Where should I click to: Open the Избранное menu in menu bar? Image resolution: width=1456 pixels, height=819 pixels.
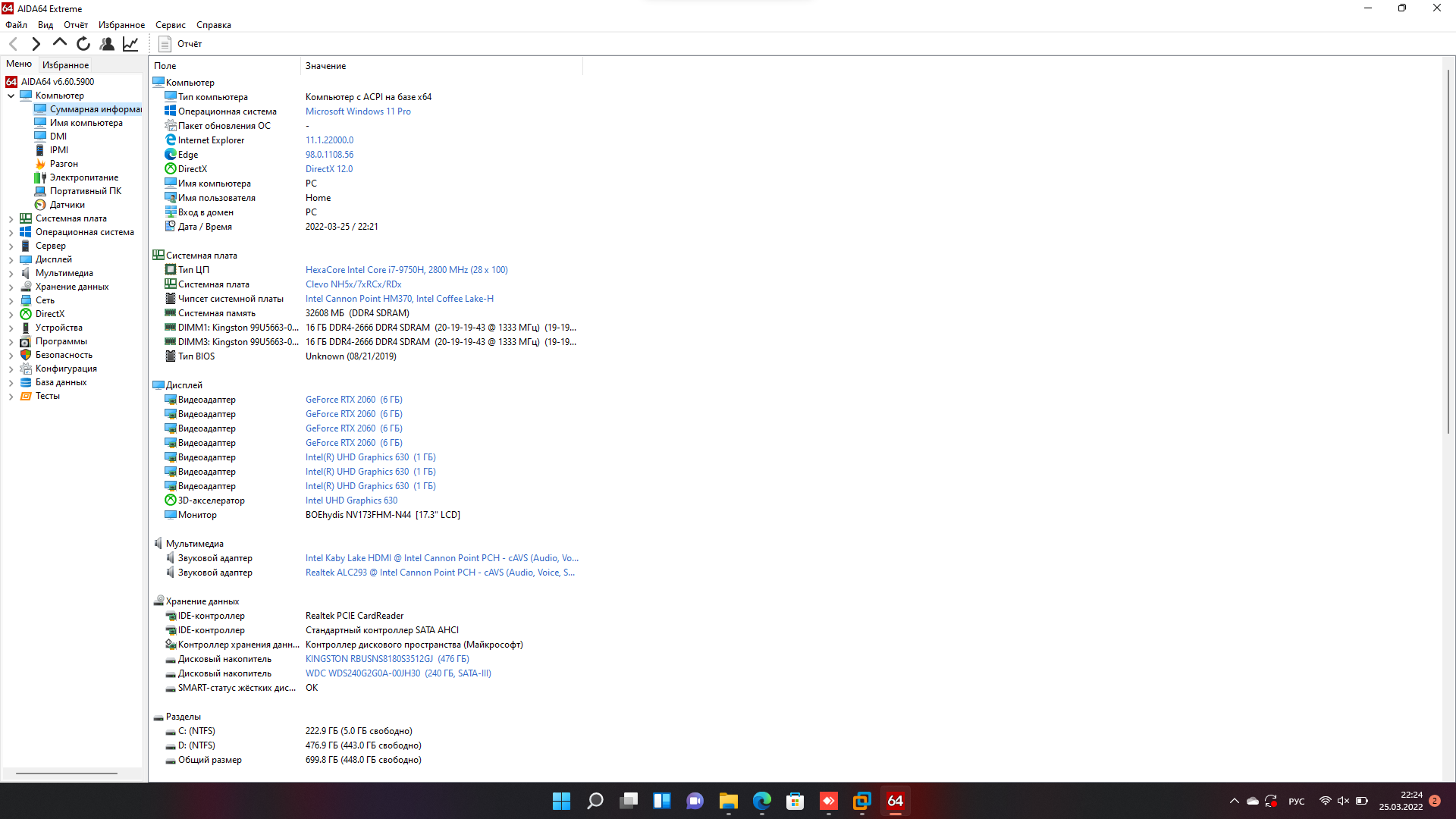[x=121, y=25]
